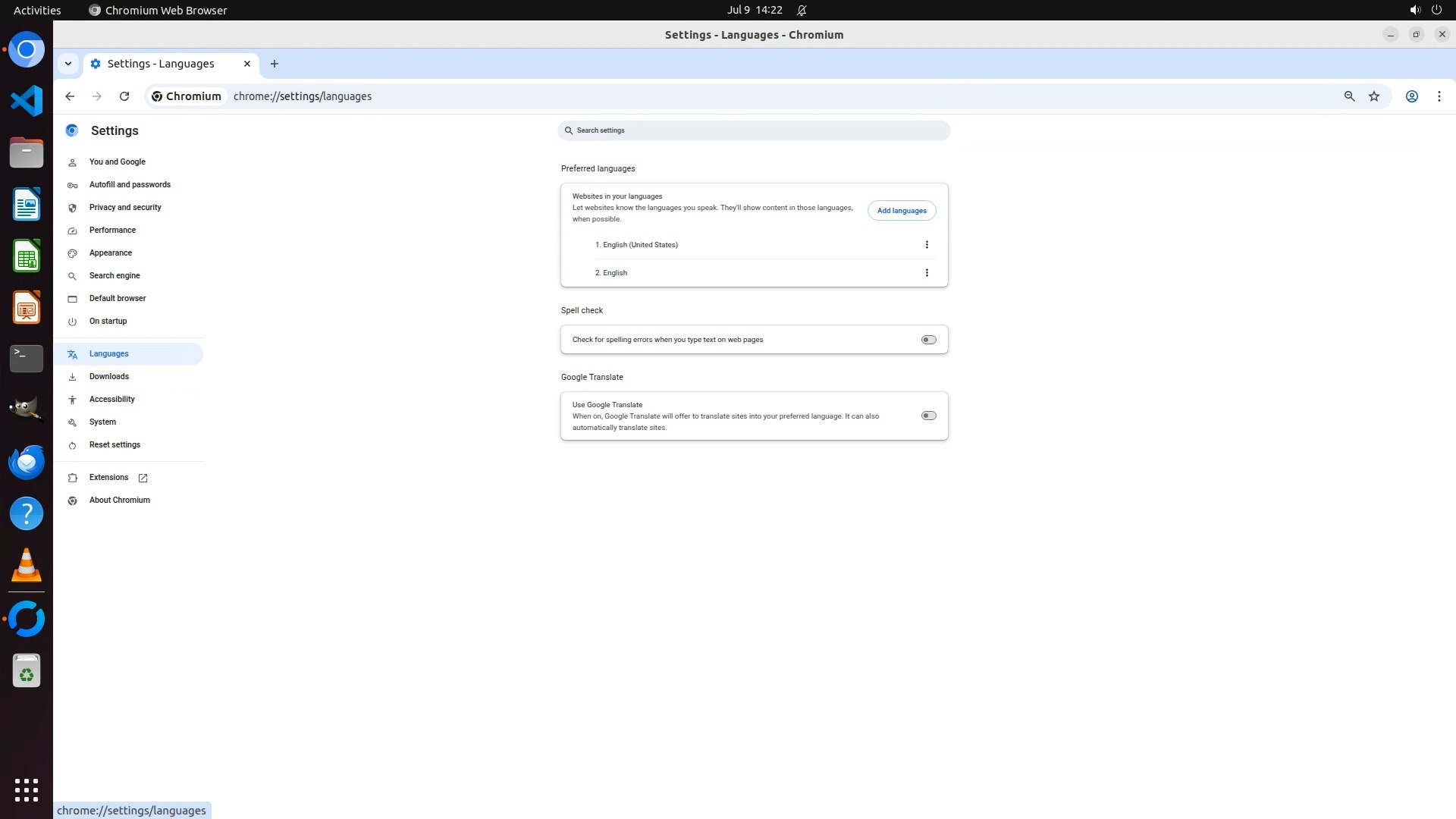Launch Visual Studio Code from the dock
Image resolution: width=1456 pixels, height=819 pixels.
[x=27, y=101]
